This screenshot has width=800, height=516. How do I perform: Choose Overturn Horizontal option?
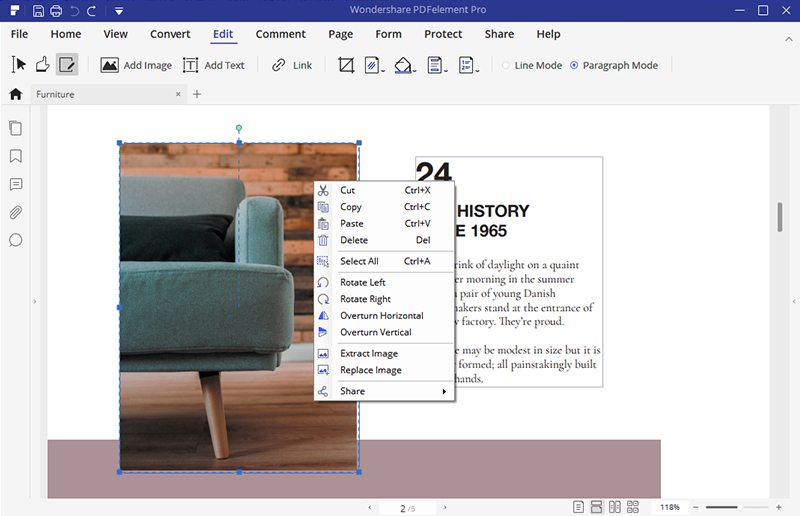click(x=384, y=315)
